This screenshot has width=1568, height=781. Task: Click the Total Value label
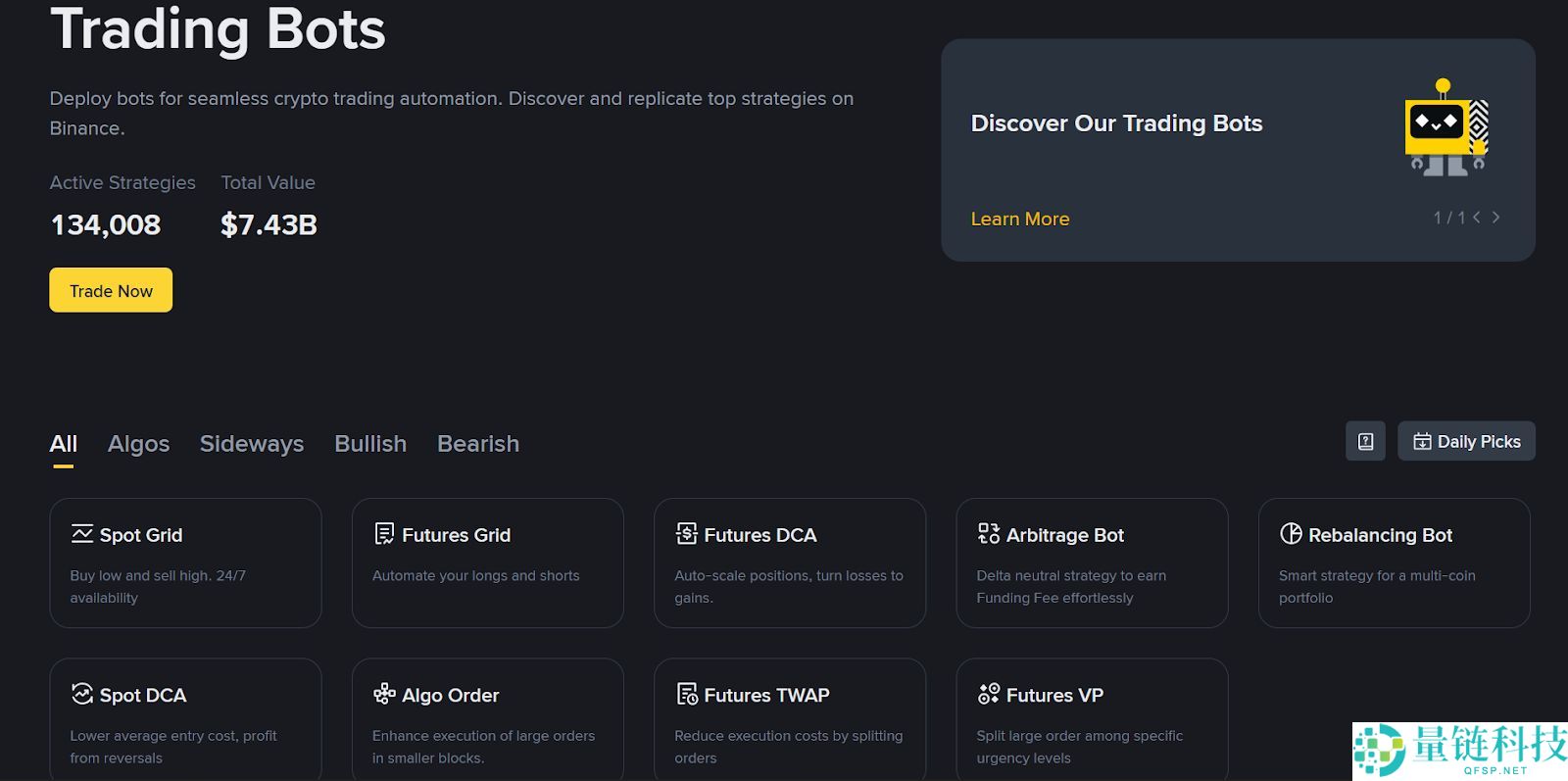pyautogui.click(x=269, y=182)
